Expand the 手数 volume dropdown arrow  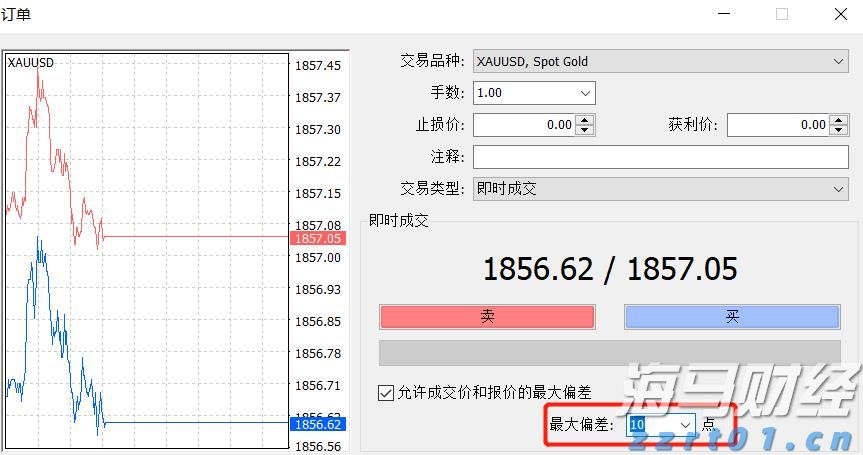coord(585,93)
